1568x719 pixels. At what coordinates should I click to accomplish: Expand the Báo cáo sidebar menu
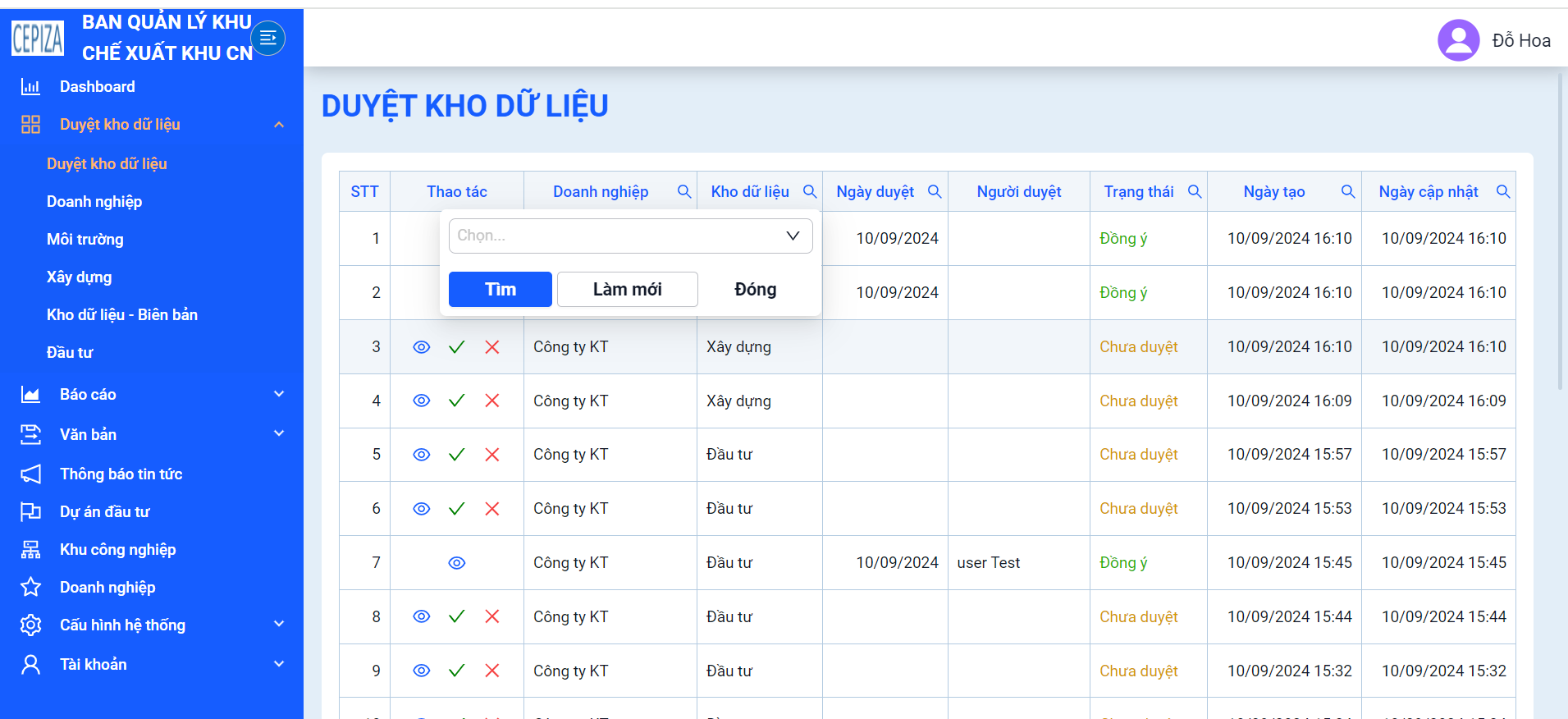[x=153, y=395]
